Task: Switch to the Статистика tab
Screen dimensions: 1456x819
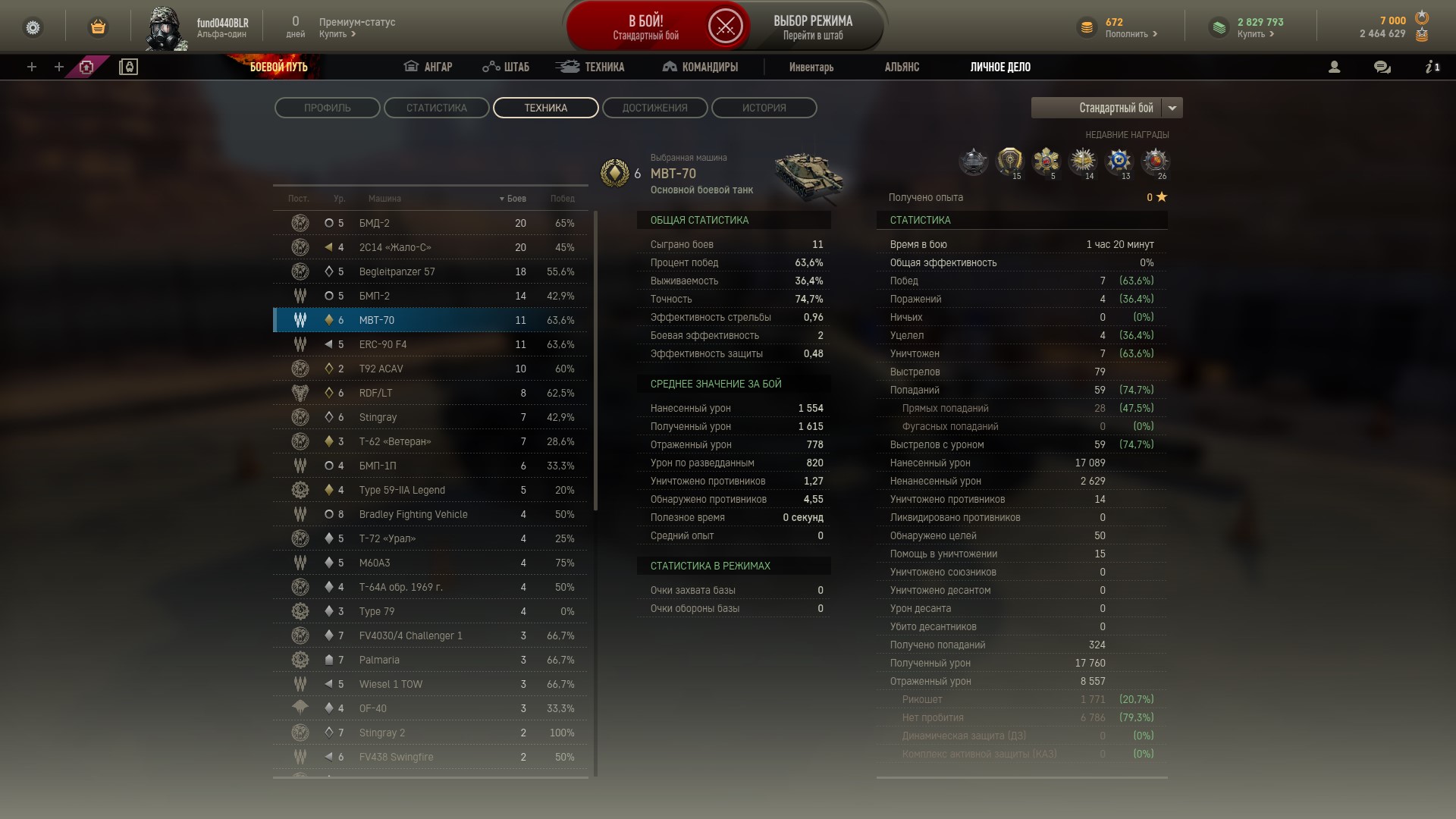Action: (437, 108)
